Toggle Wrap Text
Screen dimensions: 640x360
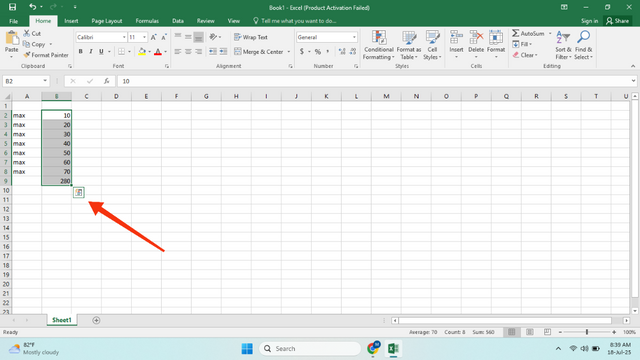click(251, 37)
